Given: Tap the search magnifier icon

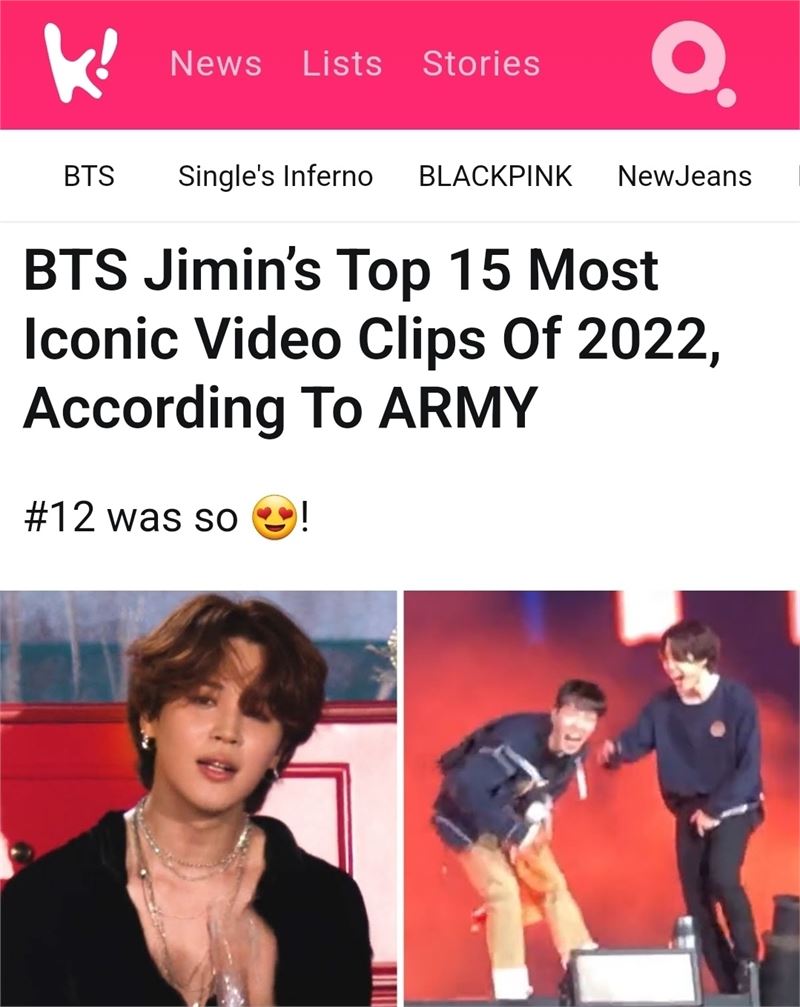Looking at the screenshot, I should coord(693,63).
